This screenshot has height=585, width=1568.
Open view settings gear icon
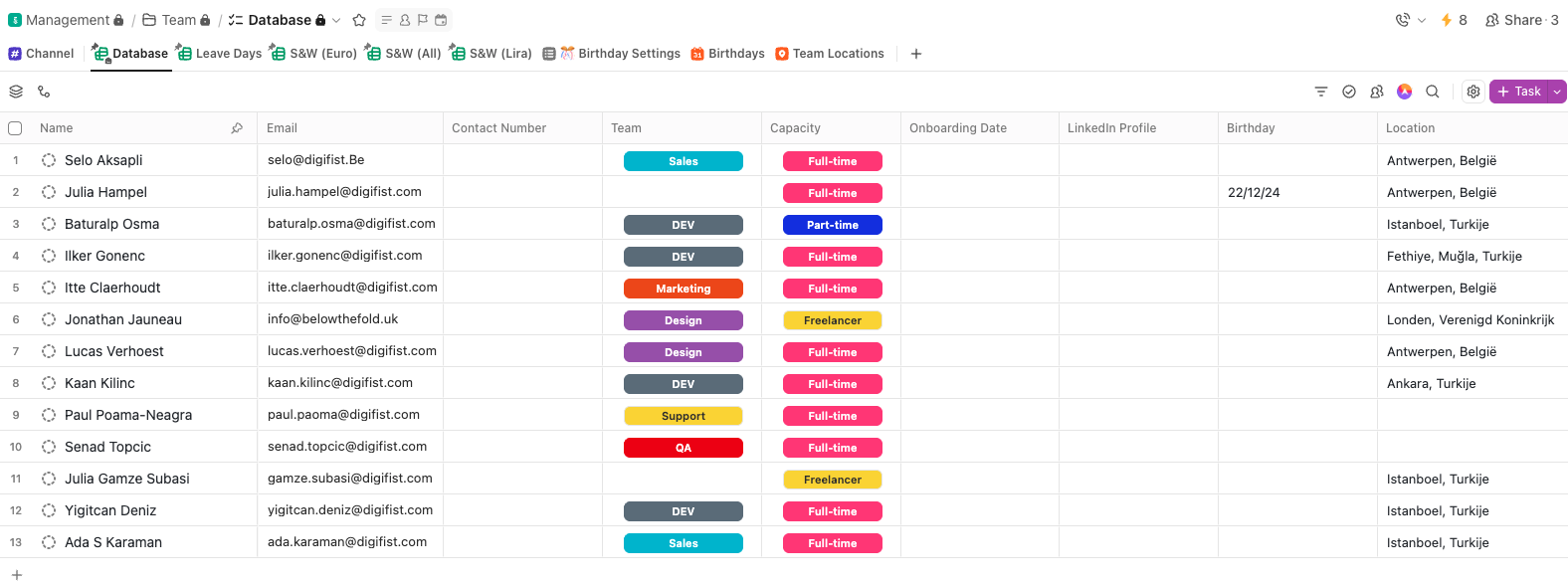(x=1473, y=92)
